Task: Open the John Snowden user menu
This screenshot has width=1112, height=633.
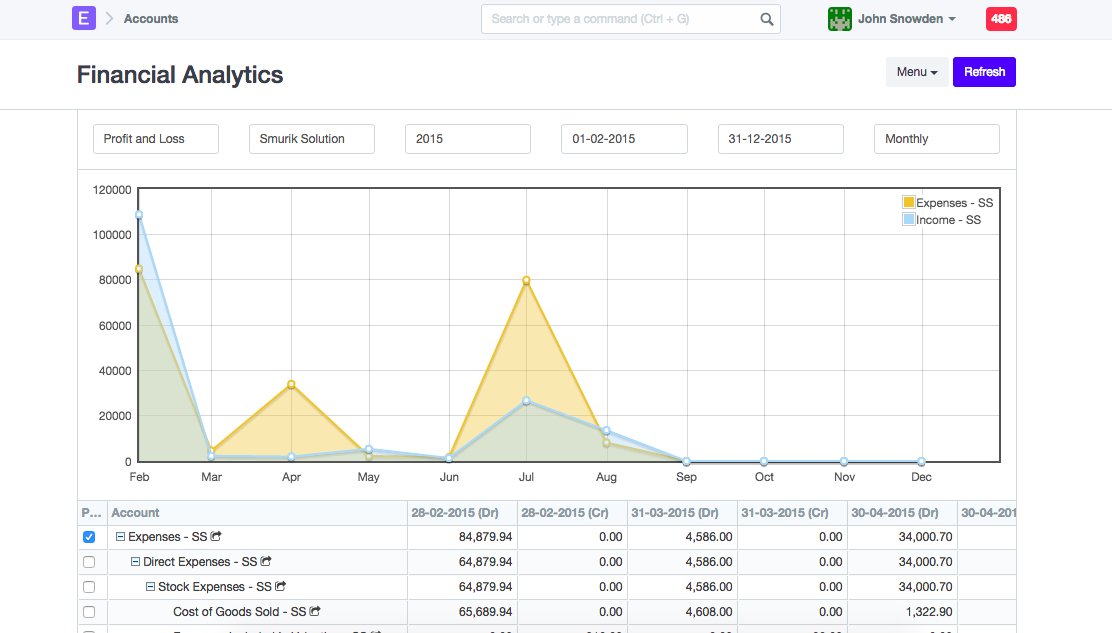Action: click(906, 19)
